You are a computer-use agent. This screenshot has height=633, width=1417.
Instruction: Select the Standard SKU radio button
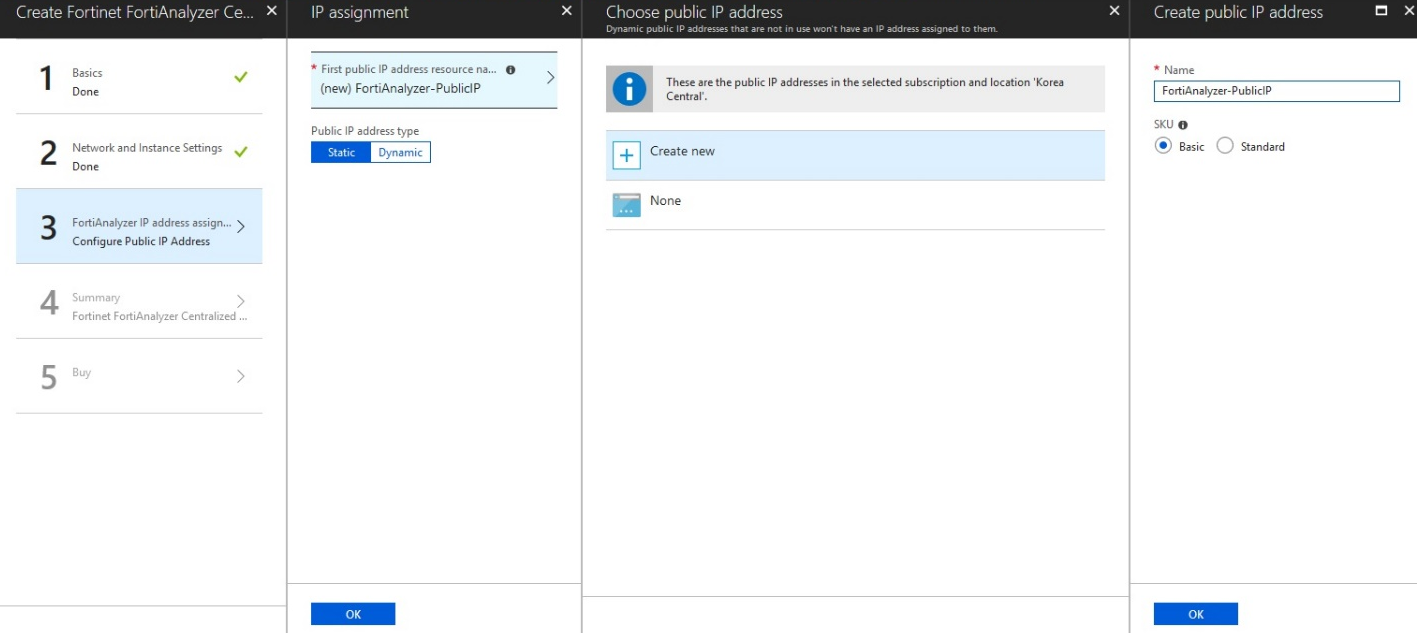pos(1225,146)
